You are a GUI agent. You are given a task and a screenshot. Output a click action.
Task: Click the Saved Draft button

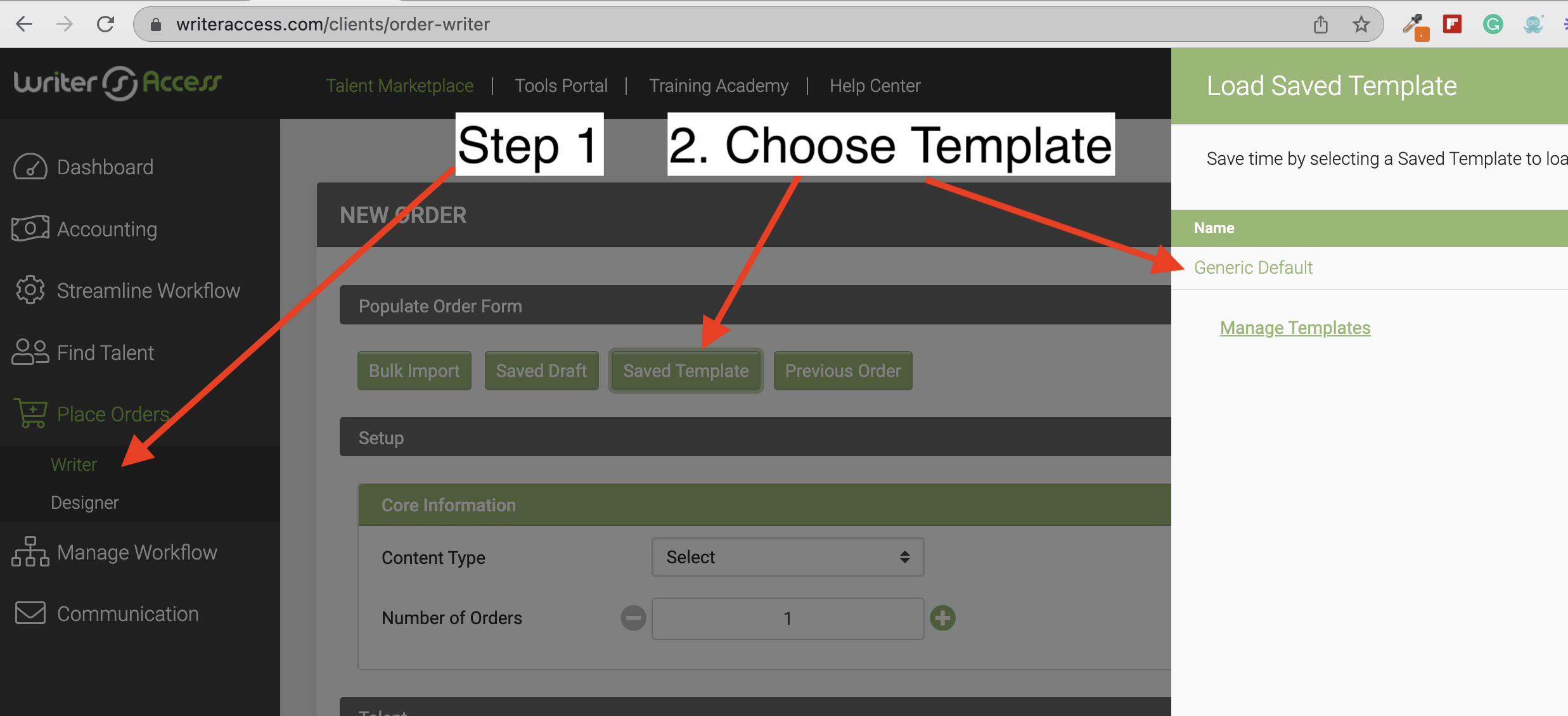[542, 371]
